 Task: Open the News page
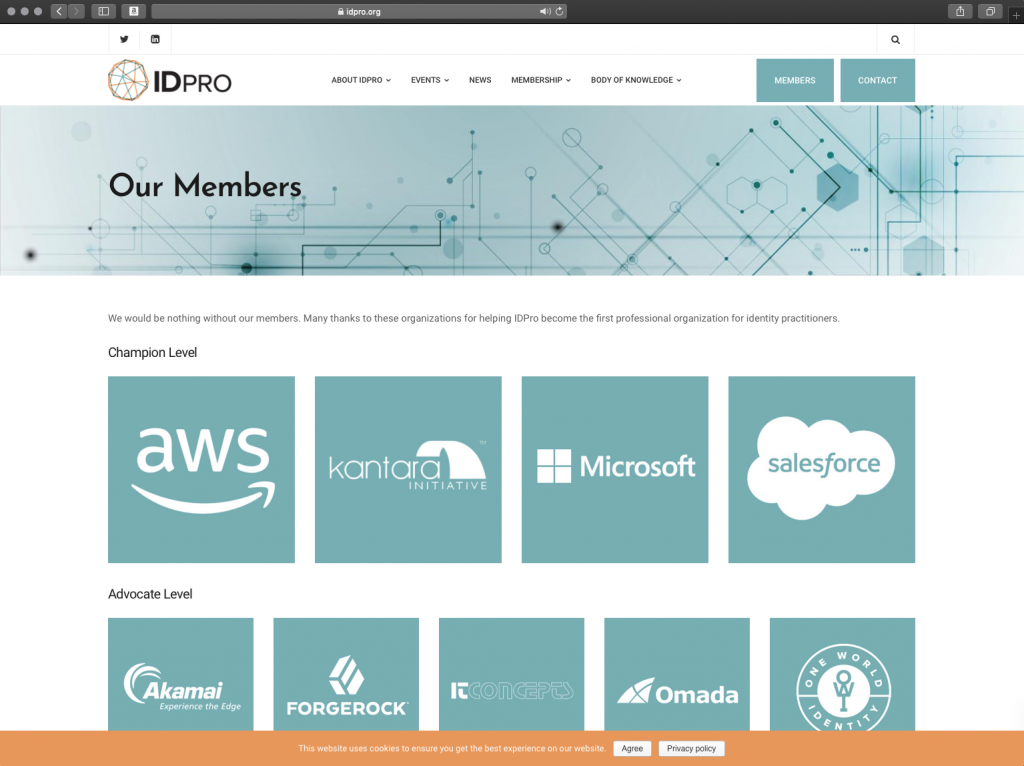coord(480,80)
